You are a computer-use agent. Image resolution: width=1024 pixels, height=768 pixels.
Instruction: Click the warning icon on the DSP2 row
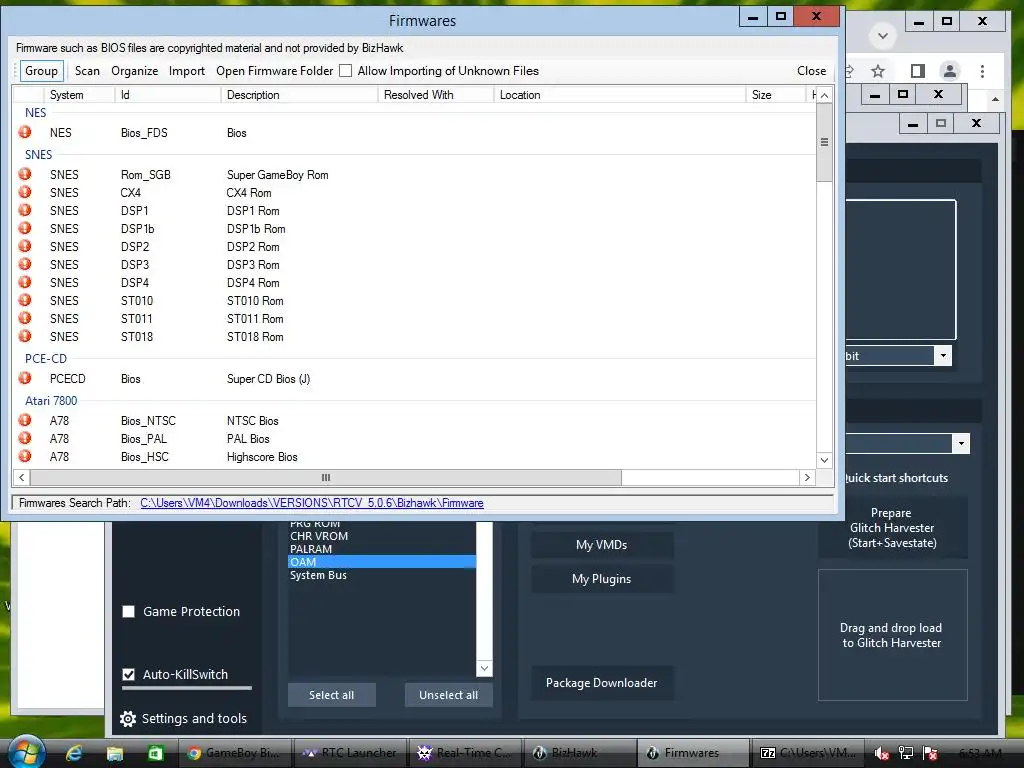(x=25, y=246)
